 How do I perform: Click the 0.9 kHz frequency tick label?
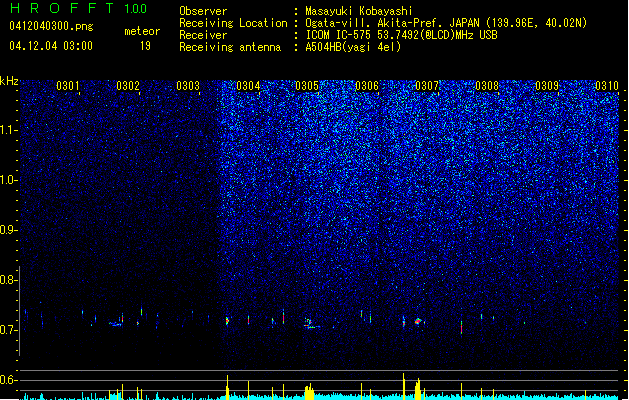click(x=8, y=230)
